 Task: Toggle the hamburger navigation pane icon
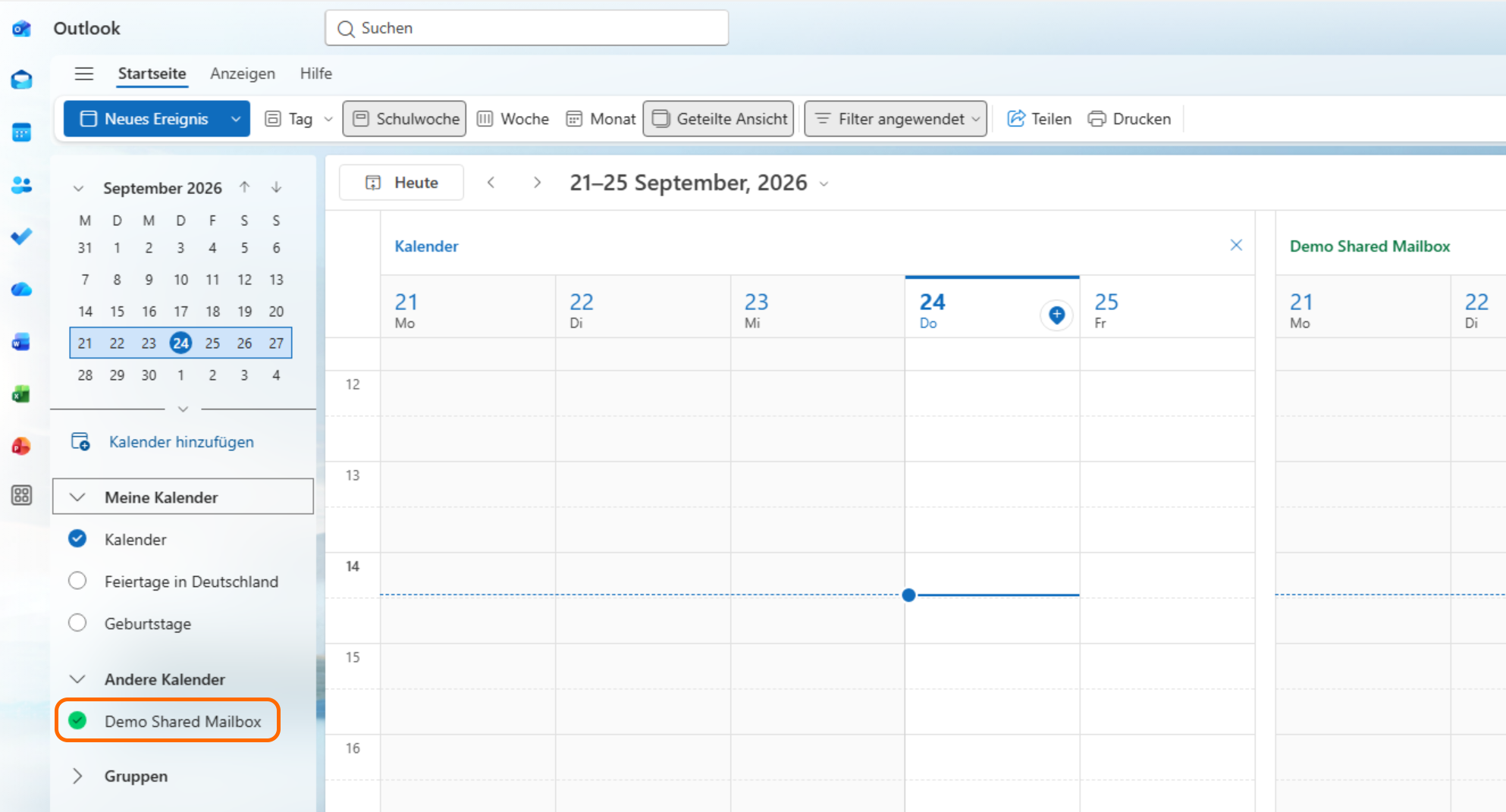pyautogui.click(x=84, y=74)
